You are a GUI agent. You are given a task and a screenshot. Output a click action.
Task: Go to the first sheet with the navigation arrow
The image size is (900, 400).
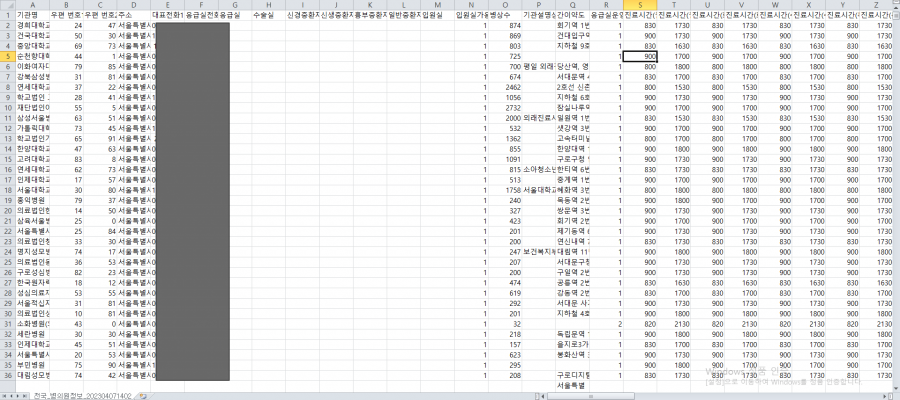[5, 396]
